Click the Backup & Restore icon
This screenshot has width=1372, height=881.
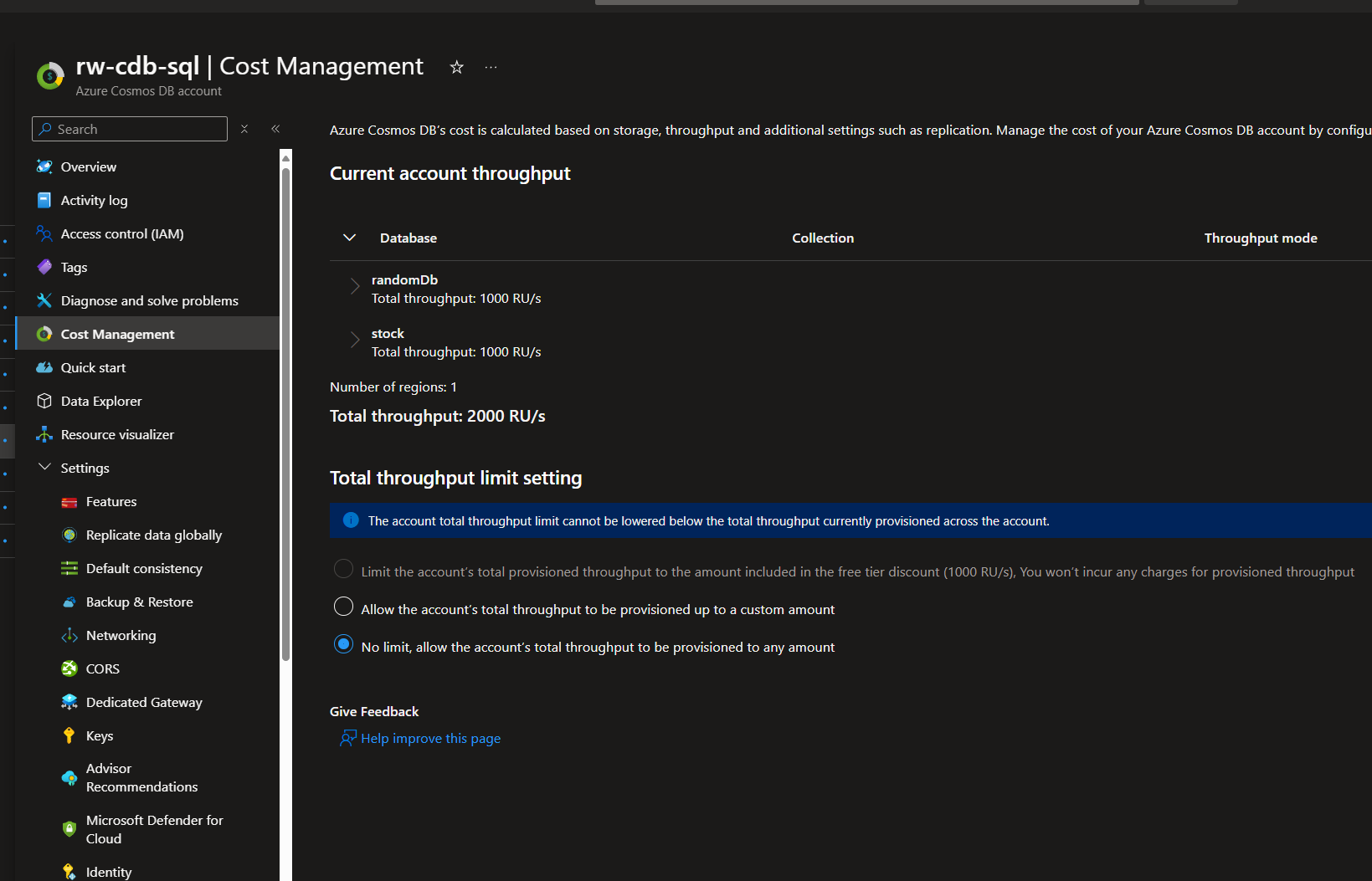click(x=69, y=602)
